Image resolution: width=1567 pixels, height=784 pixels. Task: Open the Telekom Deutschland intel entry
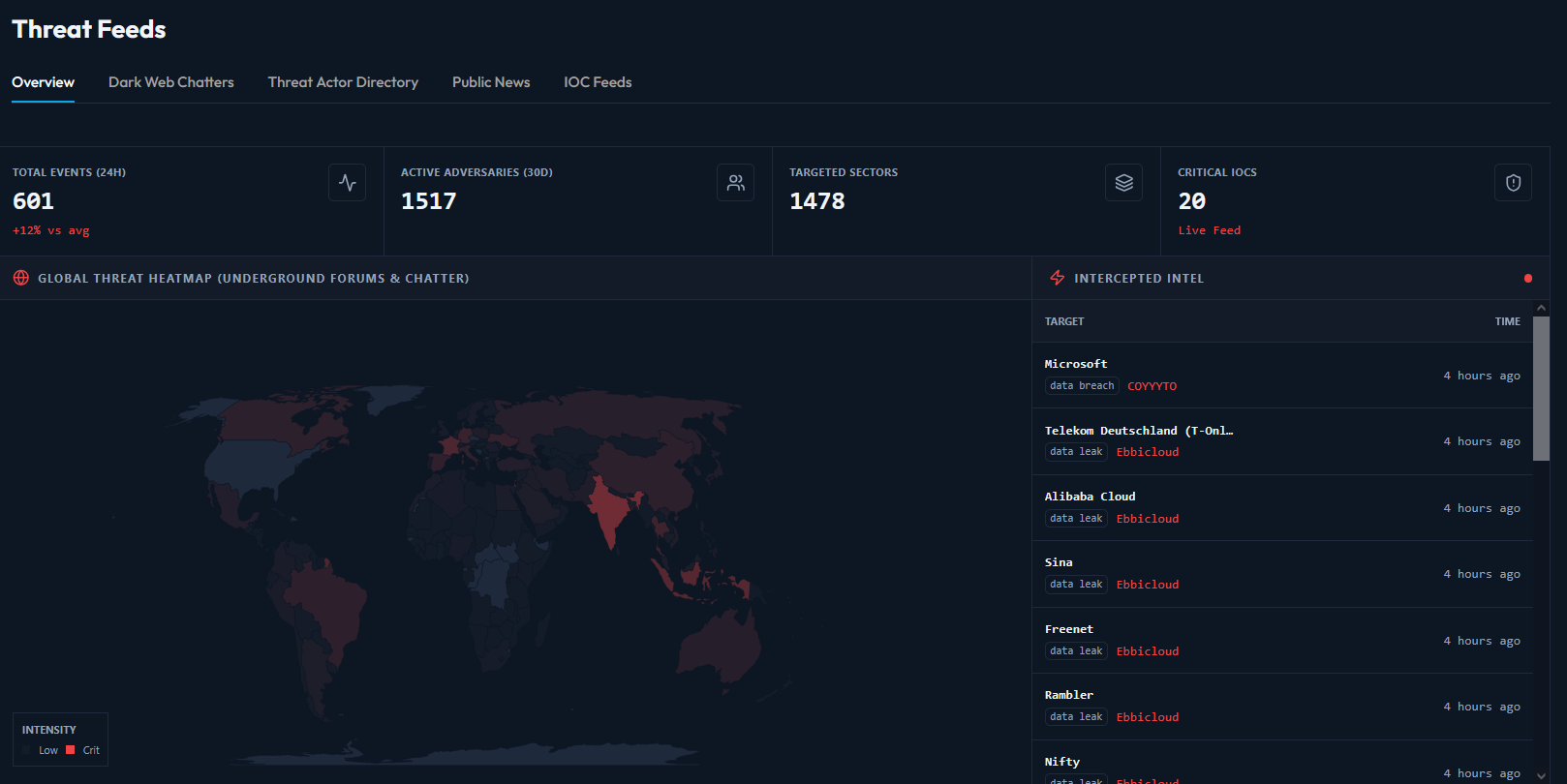point(1282,441)
